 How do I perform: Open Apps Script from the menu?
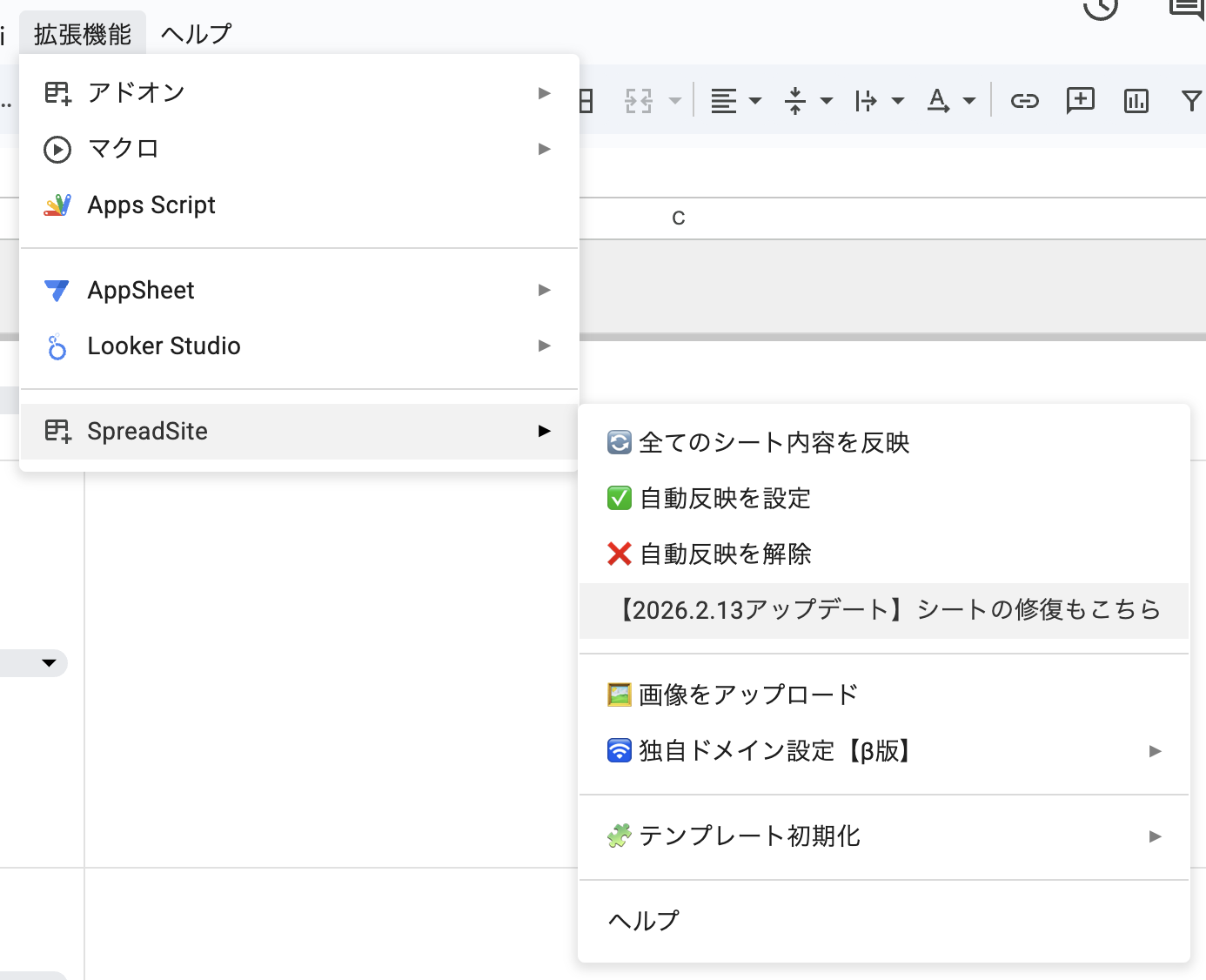click(x=151, y=205)
